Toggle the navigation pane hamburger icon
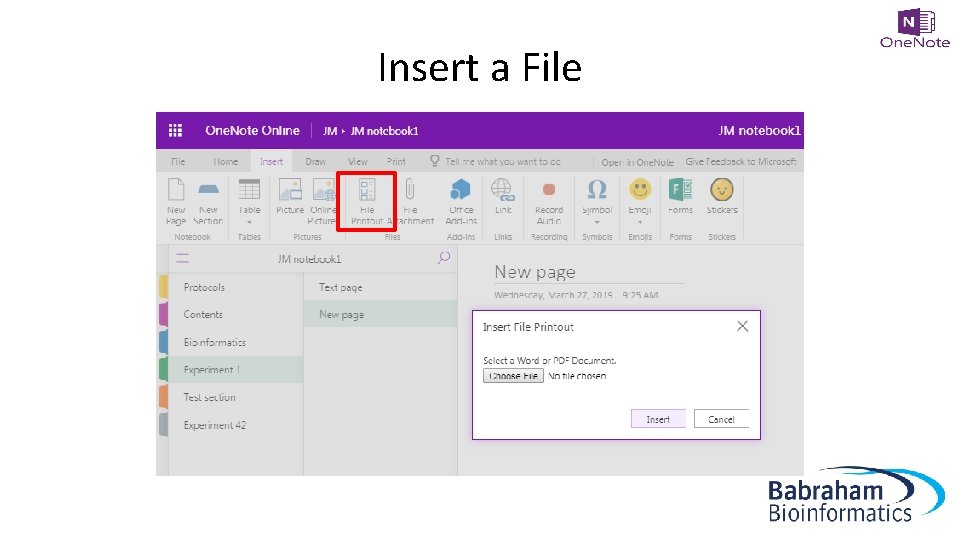 [182, 258]
